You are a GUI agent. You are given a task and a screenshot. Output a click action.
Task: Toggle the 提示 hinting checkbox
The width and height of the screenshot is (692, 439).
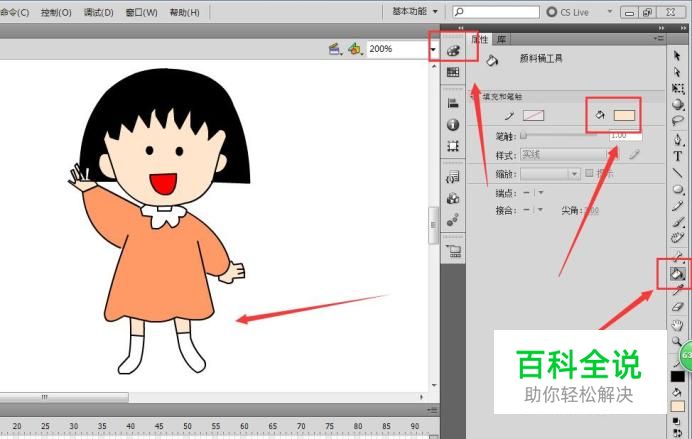[x=589, y=173]
